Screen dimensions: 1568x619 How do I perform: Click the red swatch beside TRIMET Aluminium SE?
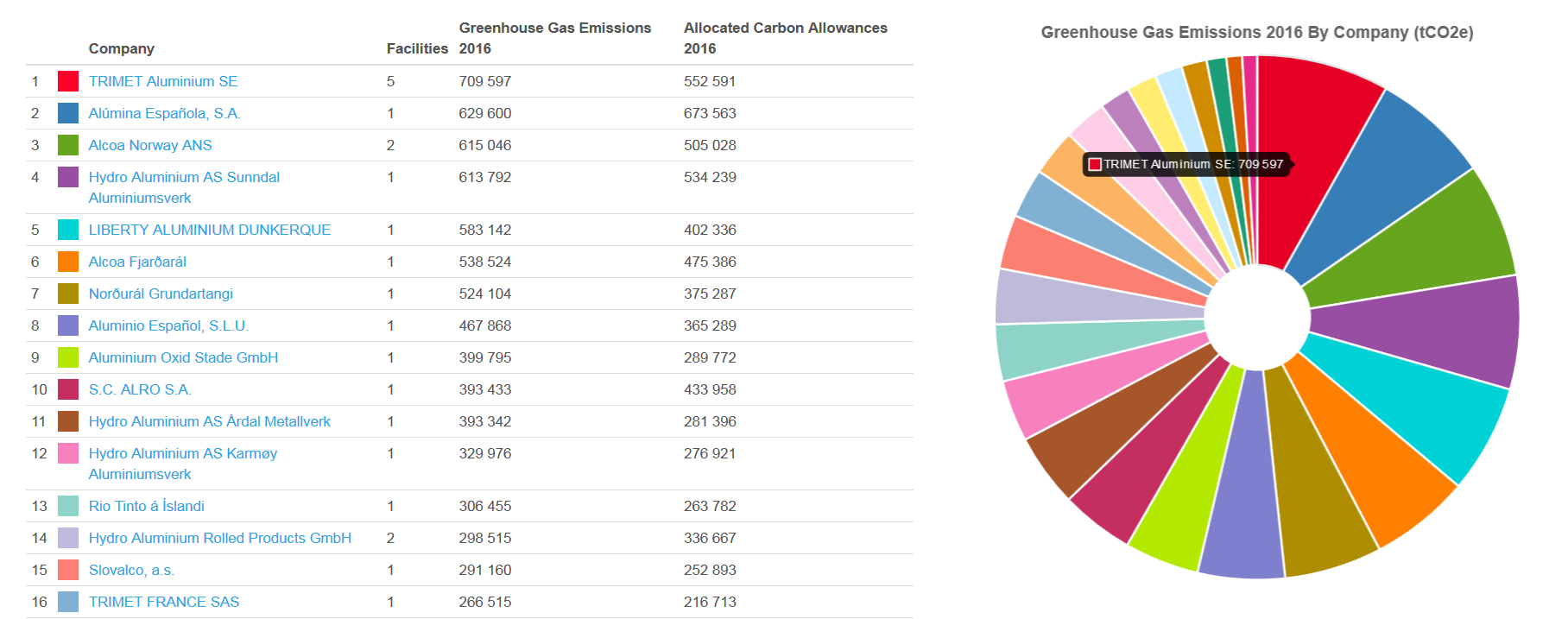tap(68, 81)
